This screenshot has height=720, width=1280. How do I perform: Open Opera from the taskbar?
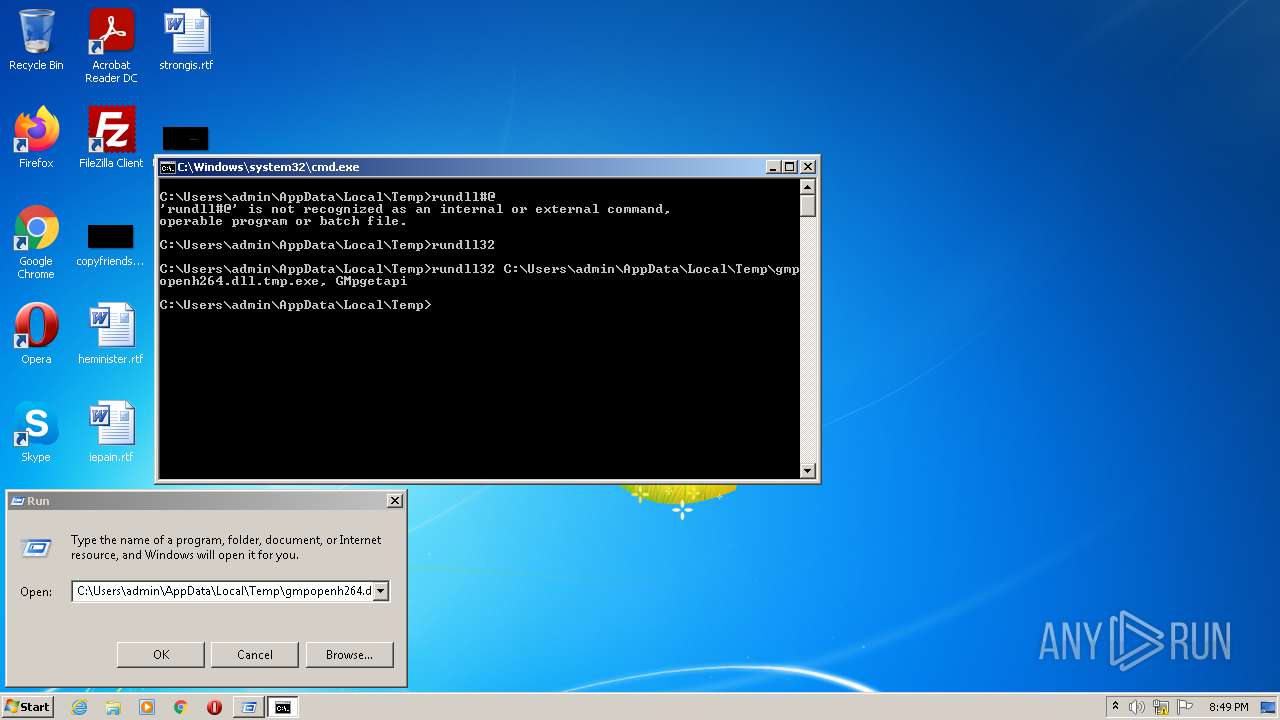click(x=214, y=707)
